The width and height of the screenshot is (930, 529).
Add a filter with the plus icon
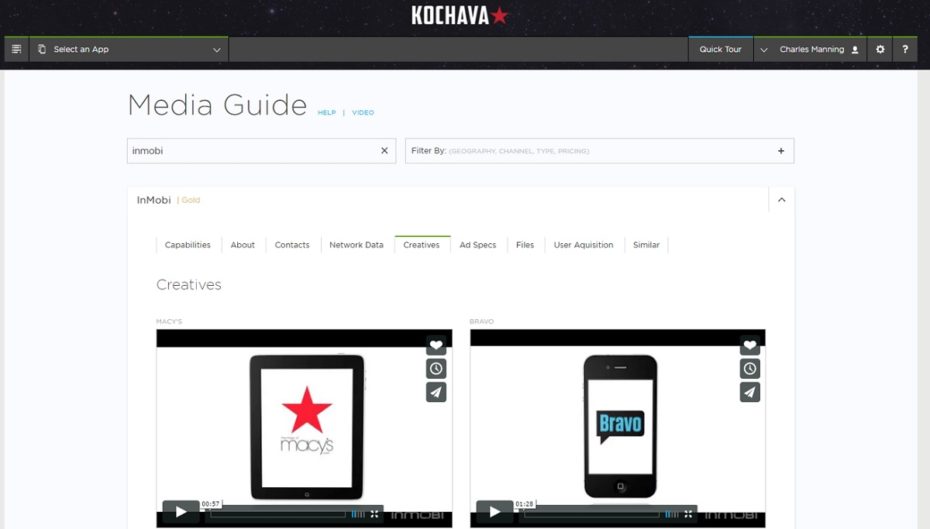tap(781, 151)
